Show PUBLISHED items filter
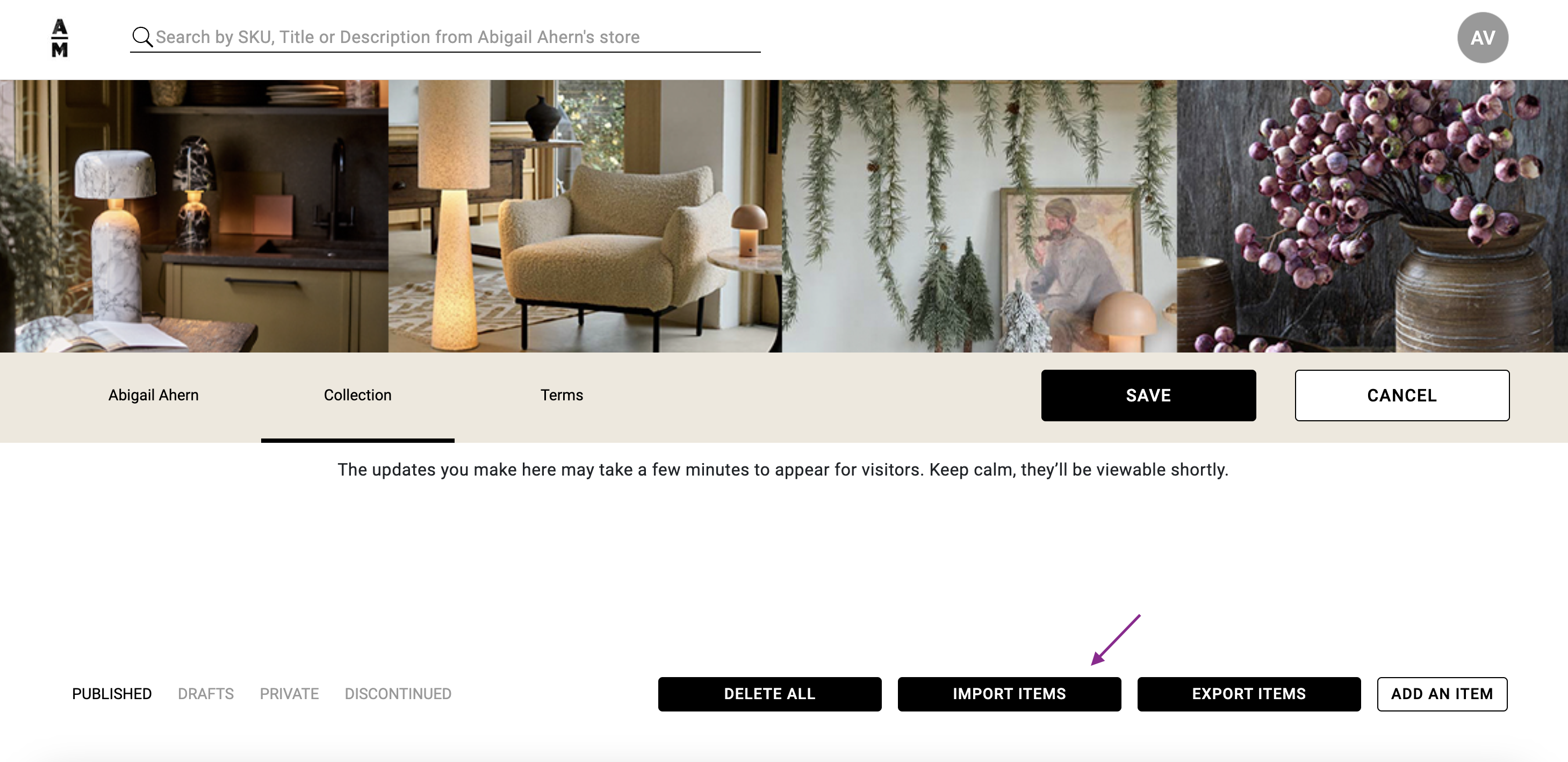The image size is (1568, 762). [x=112, y=694]
